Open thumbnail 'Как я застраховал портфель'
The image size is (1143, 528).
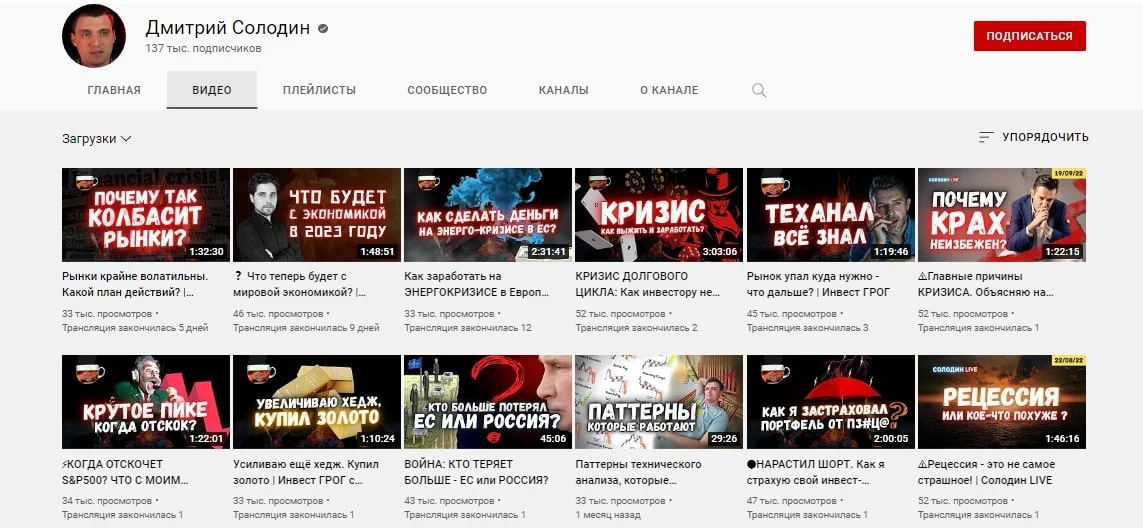coord(831,402)
